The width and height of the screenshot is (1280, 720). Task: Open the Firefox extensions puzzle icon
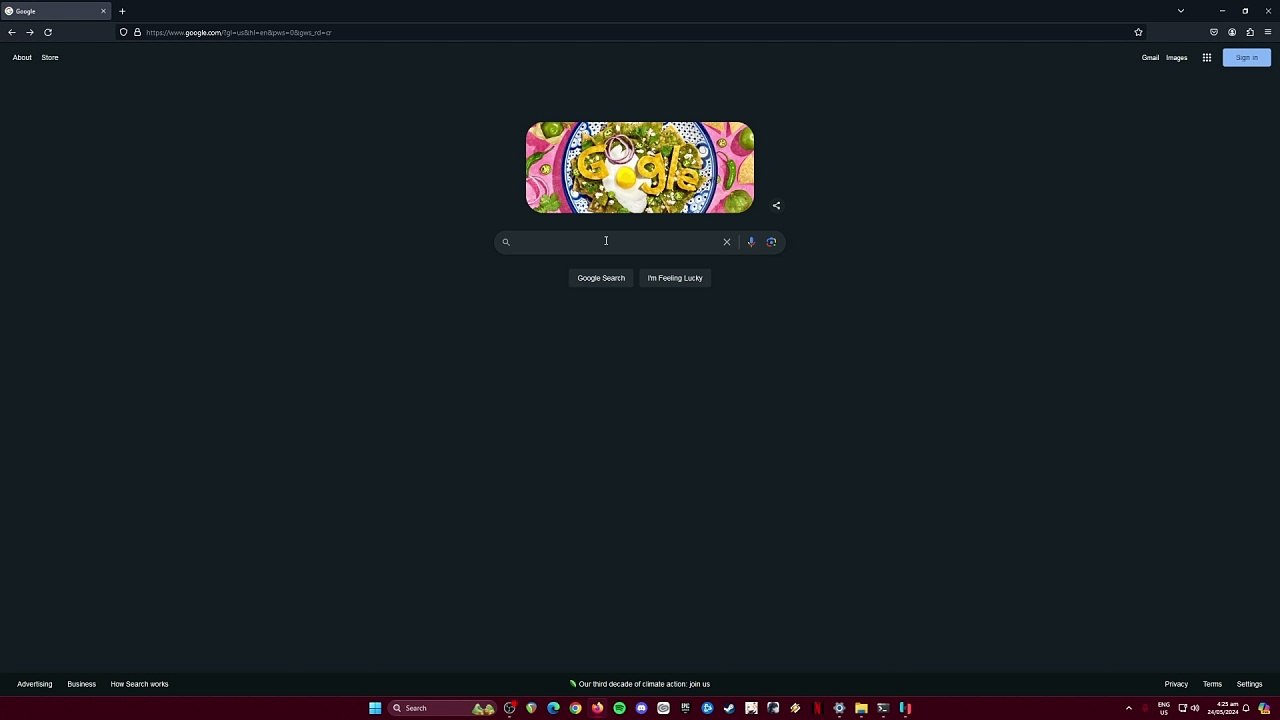pyautogui.click(x=1250, y=32)
